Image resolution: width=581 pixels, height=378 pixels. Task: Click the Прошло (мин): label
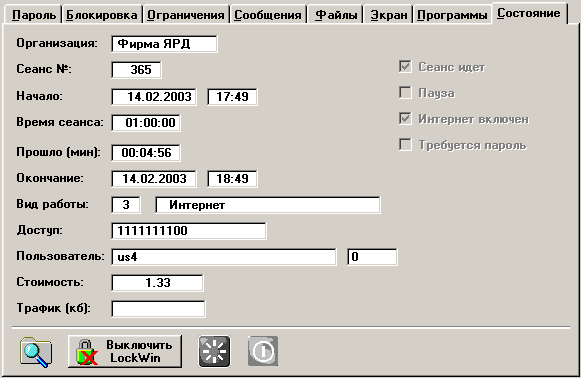tap(58, 152)
